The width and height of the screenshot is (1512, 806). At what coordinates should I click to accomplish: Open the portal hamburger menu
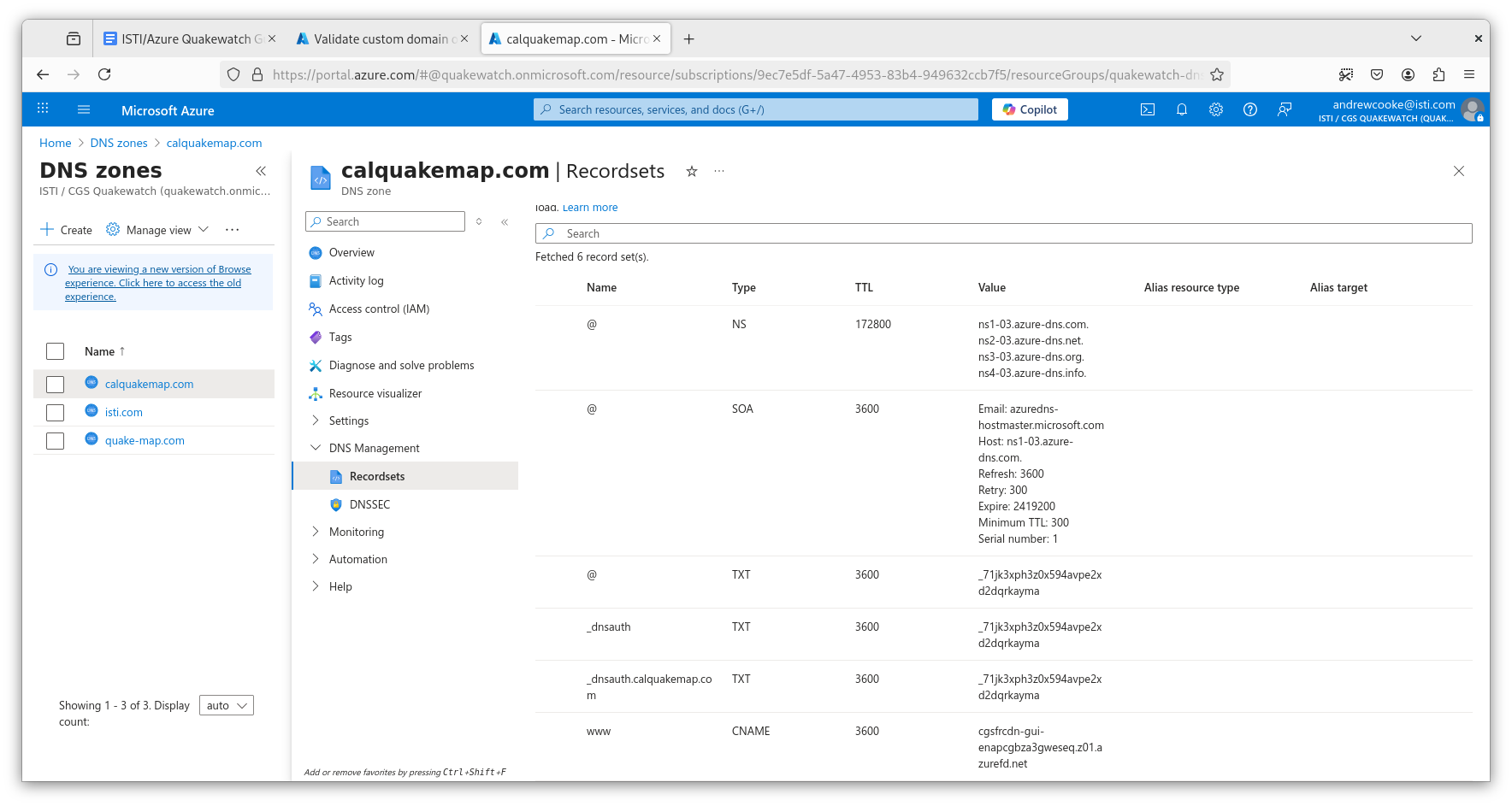84,109
